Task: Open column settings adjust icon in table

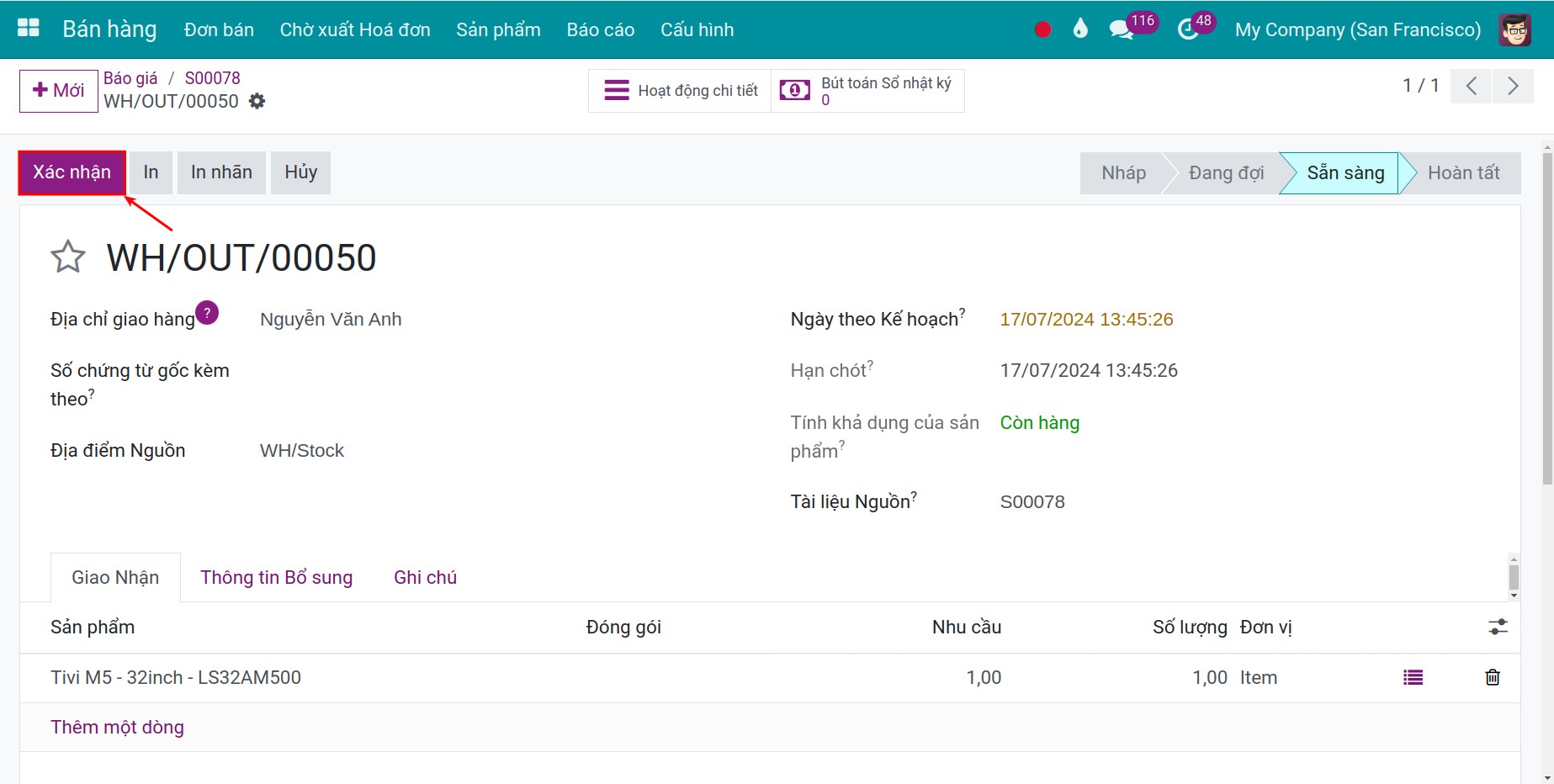Action: point(1498,627)
